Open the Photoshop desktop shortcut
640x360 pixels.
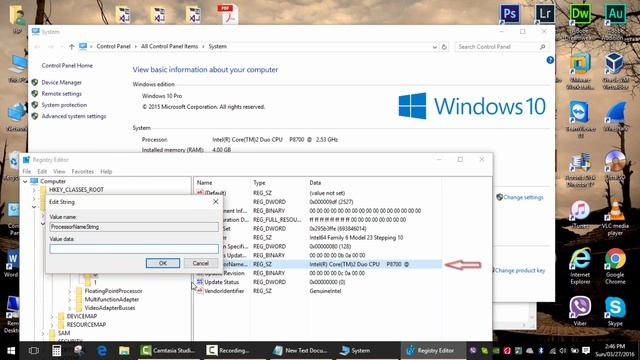point(509,13)
